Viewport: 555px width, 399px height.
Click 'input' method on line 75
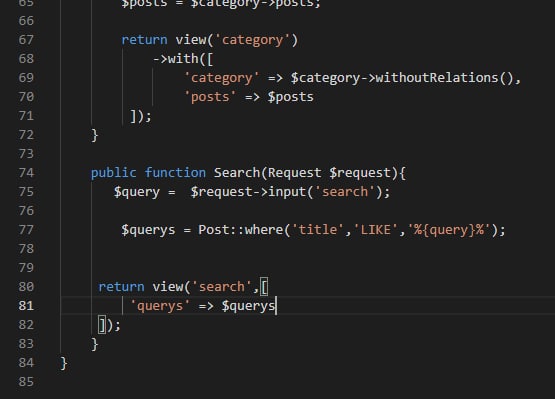click(287, 192)
